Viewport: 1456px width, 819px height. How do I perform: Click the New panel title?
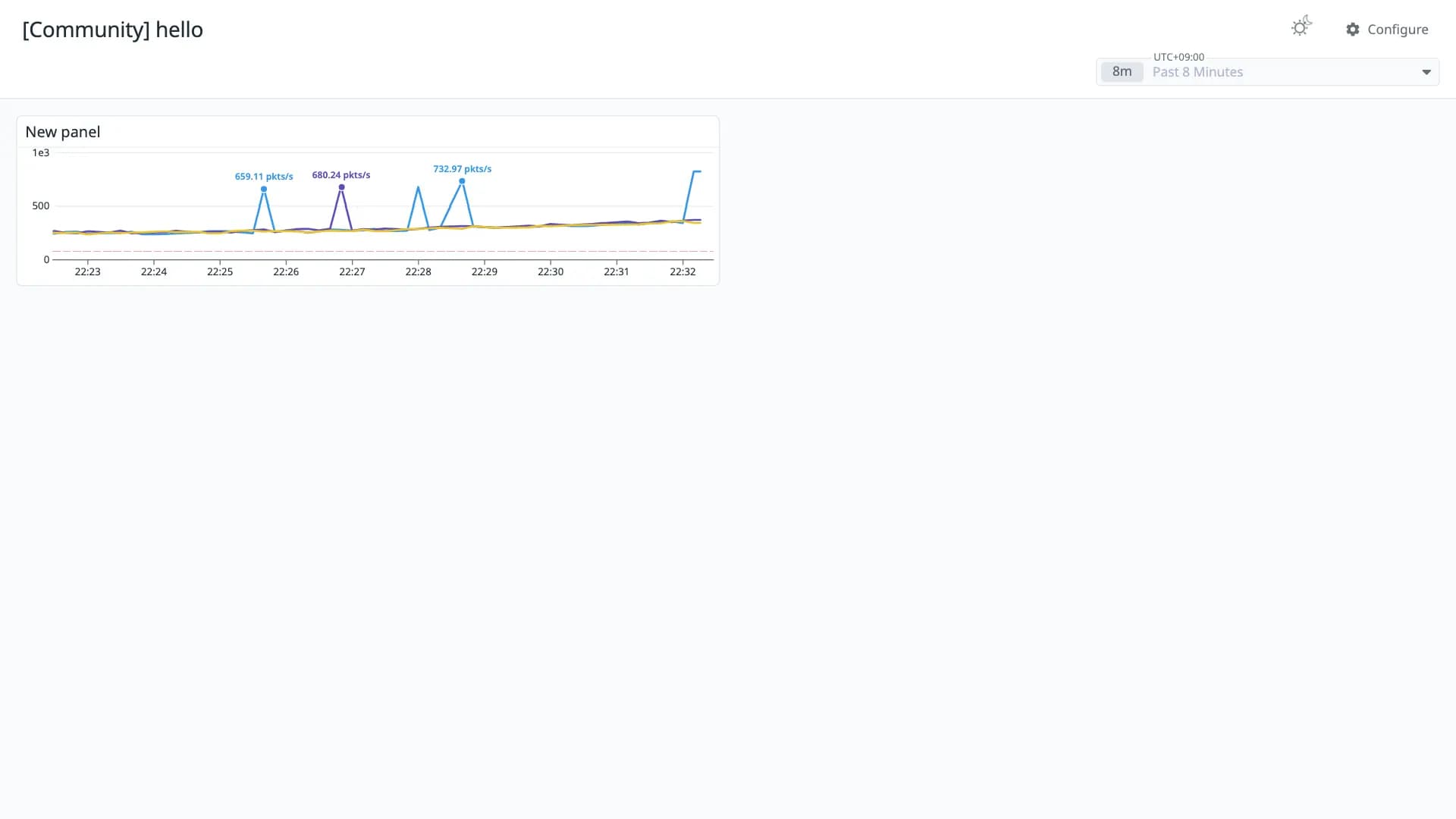[x=63, y=132]
